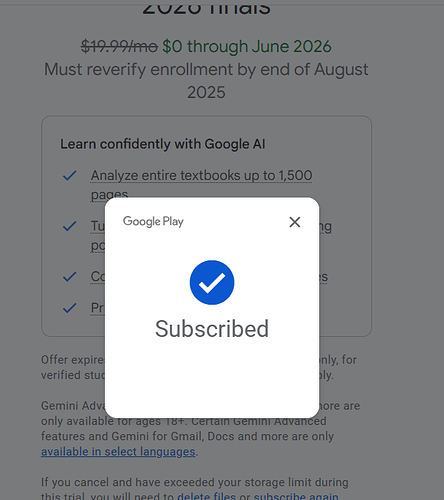Open the available in select languages link
This screenshot has height=500, width=444.
click(118, 452)
